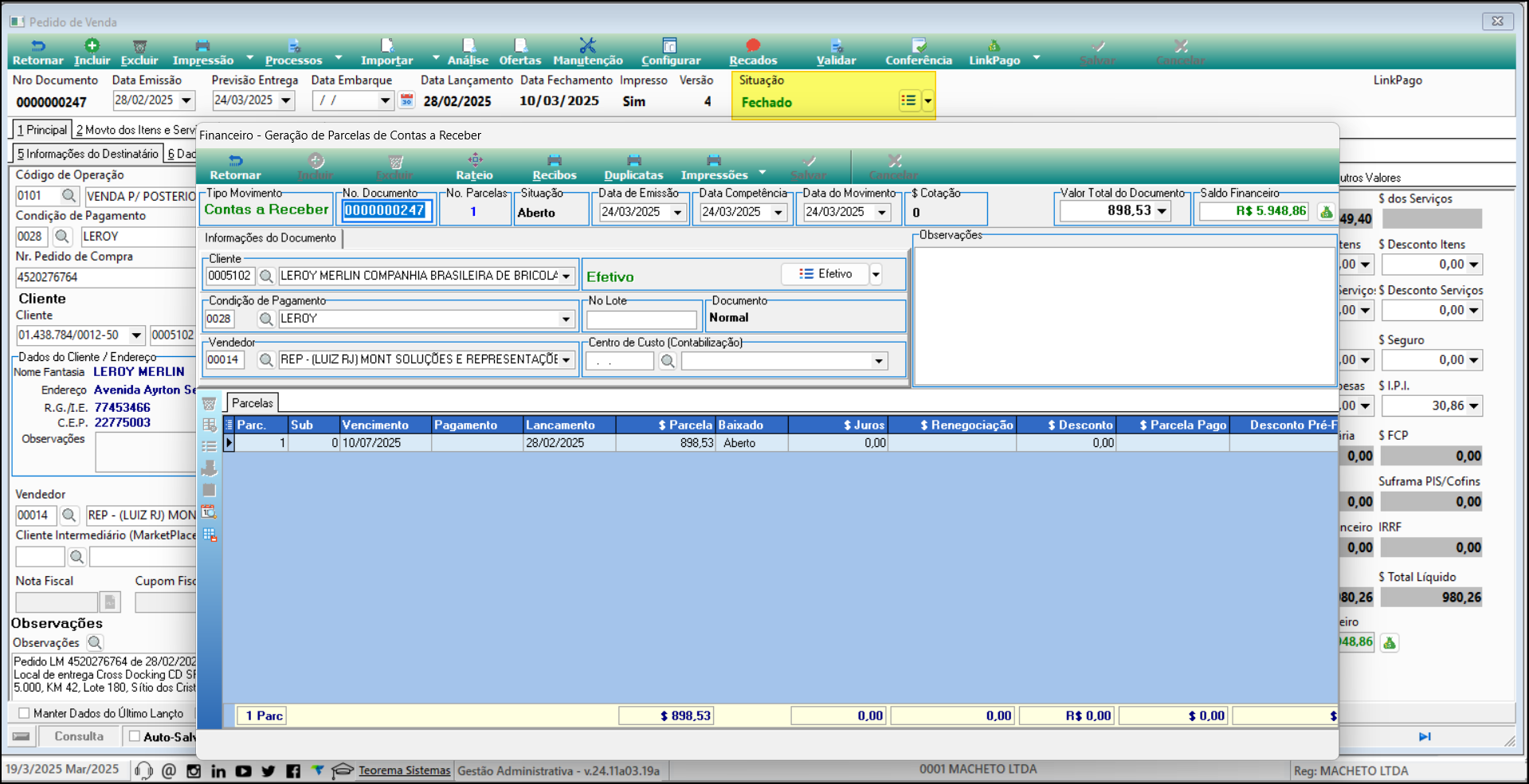1529x784 pixels.
Task: Click the No Lote input field
Action: [641, 319]
